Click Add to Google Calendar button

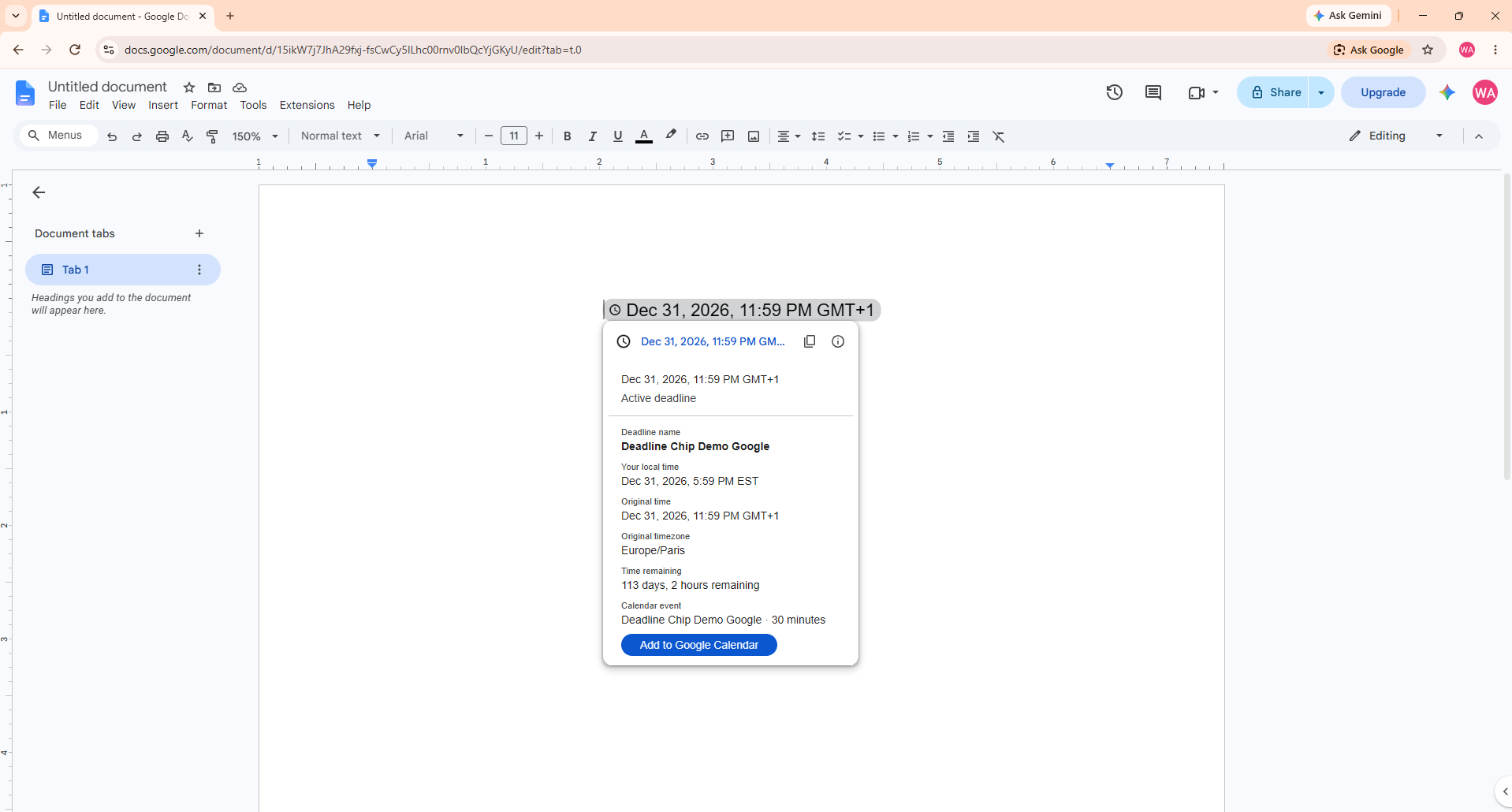click(699, 645)
